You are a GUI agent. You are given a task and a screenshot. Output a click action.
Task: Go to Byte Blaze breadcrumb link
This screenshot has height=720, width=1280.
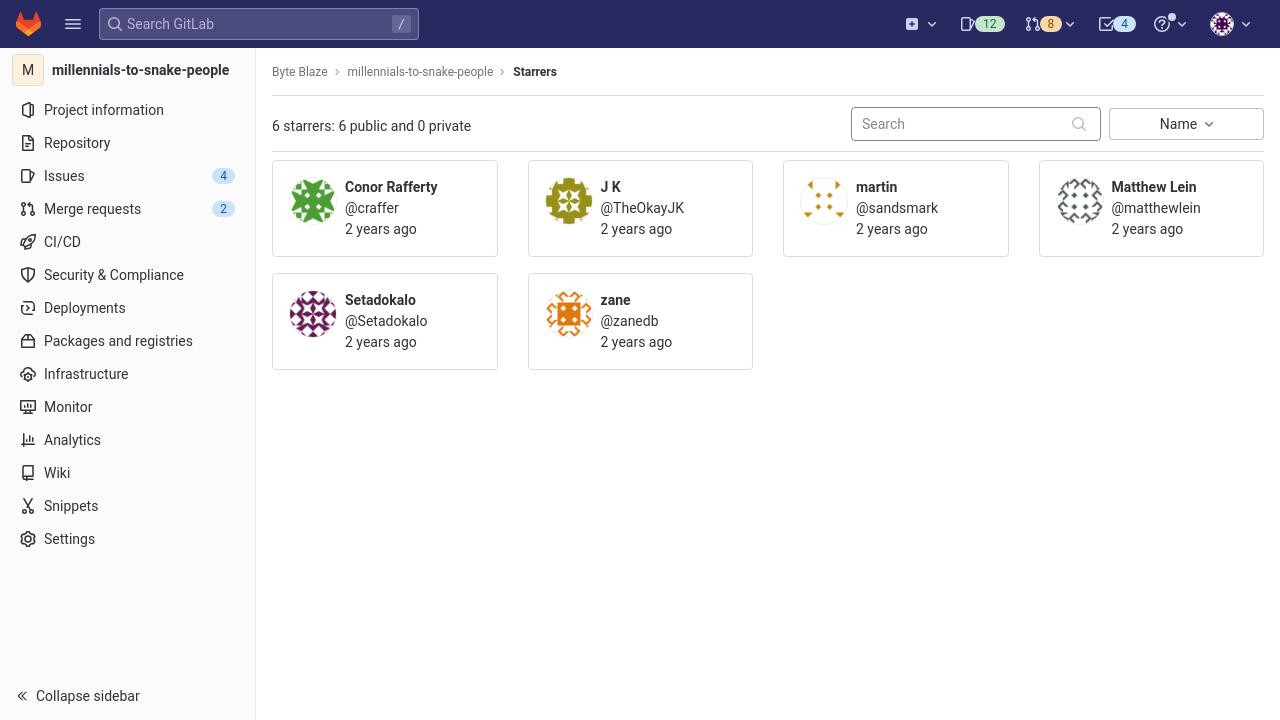300,72
